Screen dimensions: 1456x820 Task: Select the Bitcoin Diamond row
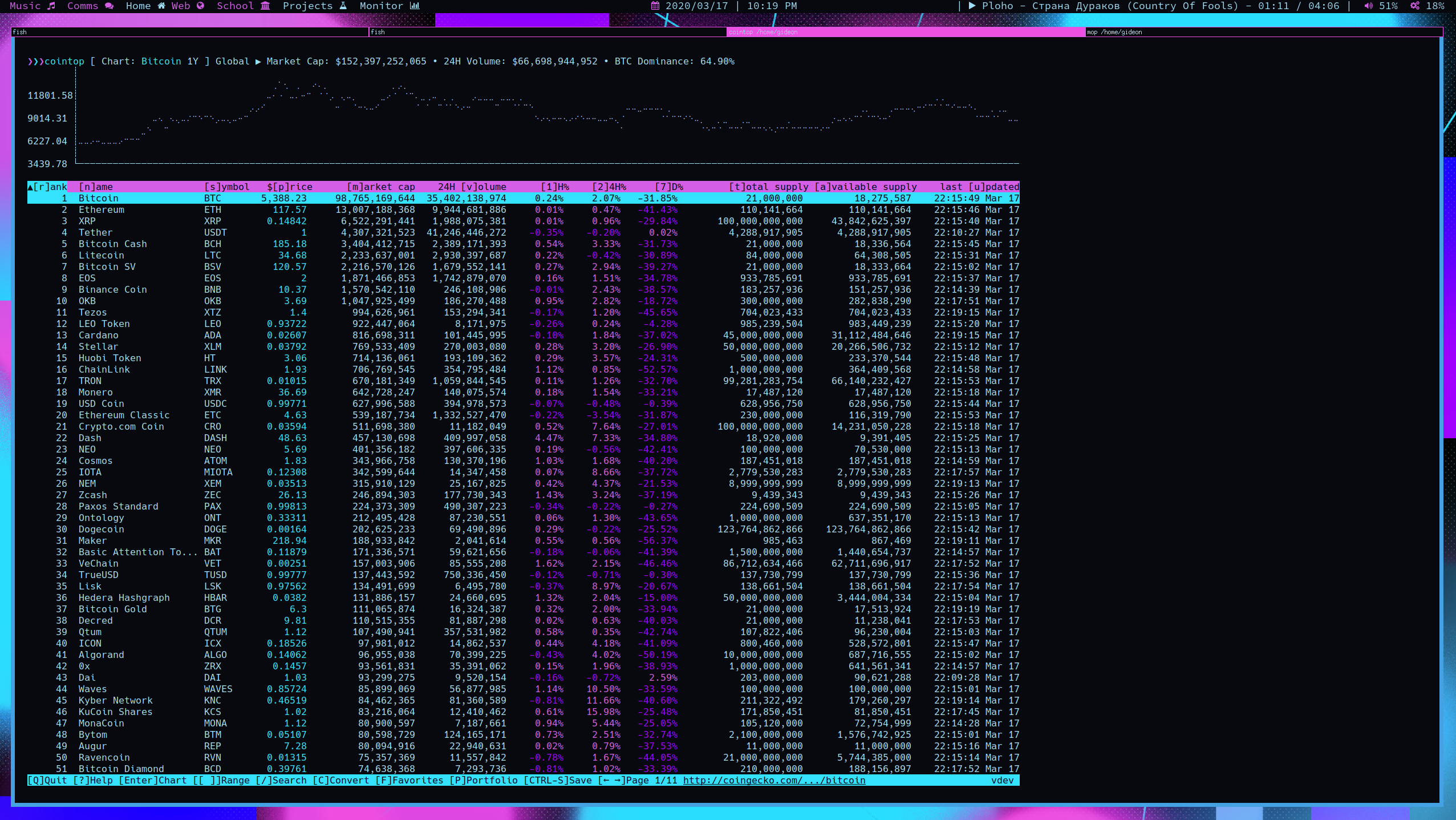[523, 769]
